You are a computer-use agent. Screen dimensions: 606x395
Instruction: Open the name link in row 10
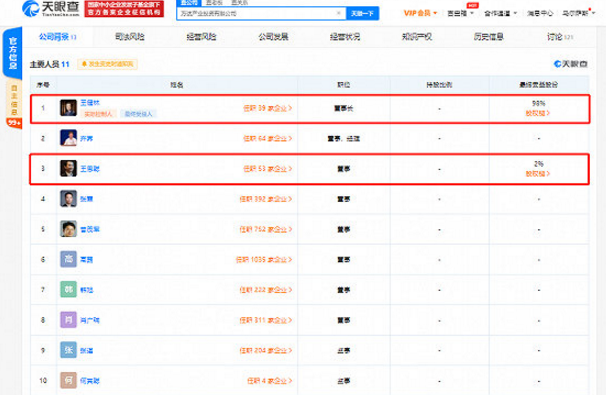coord(90,381)
